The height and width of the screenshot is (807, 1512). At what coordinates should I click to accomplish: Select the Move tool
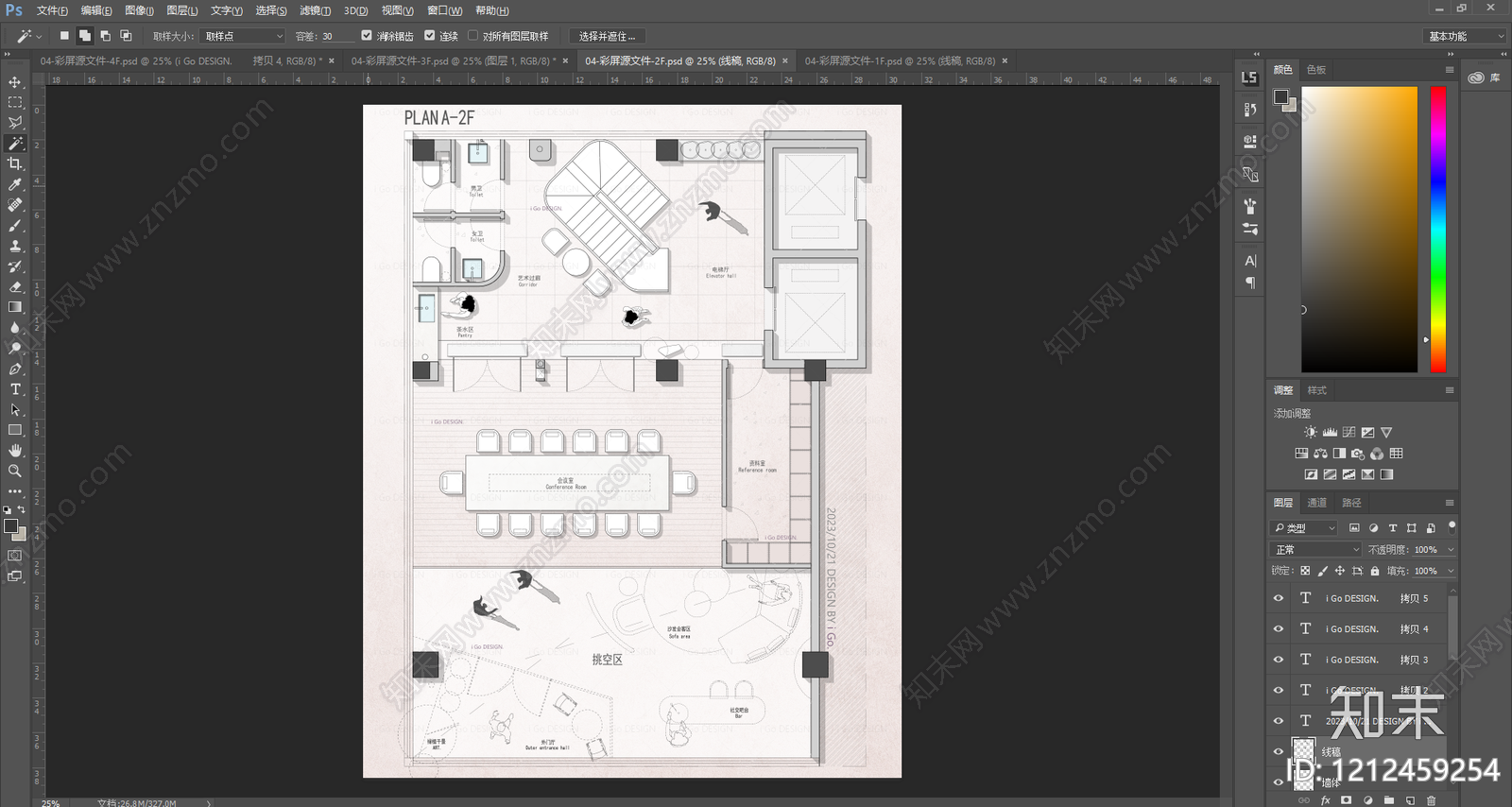(15, 82)
